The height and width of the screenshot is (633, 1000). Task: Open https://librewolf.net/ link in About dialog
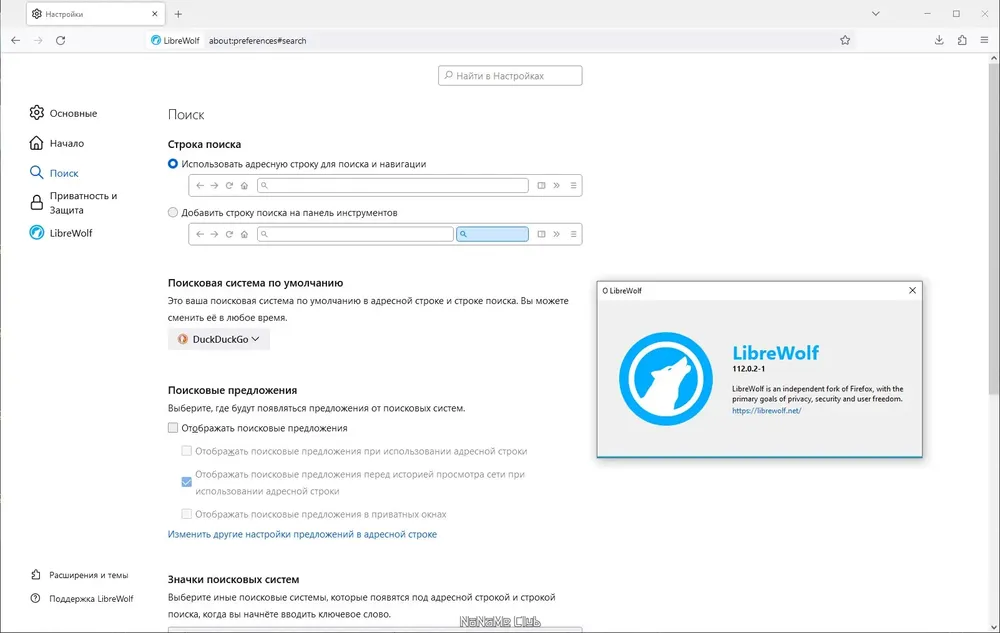tap(767, 411)
